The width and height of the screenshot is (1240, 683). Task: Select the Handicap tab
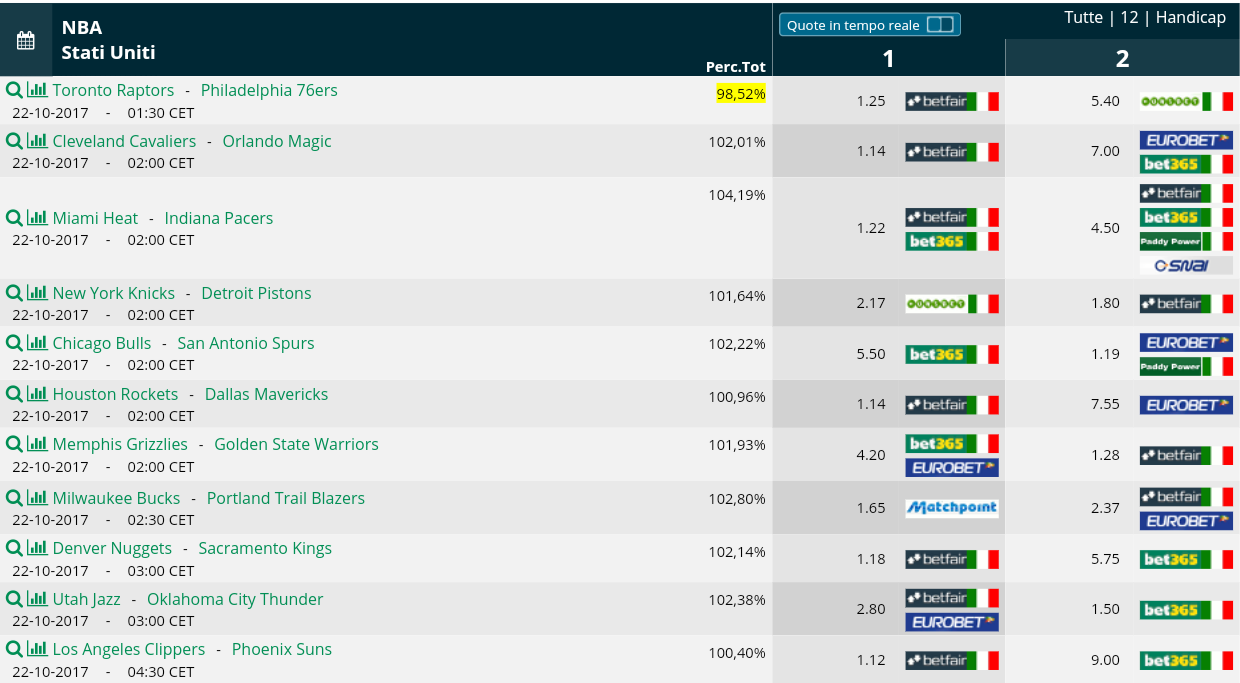click(1191, 18)
